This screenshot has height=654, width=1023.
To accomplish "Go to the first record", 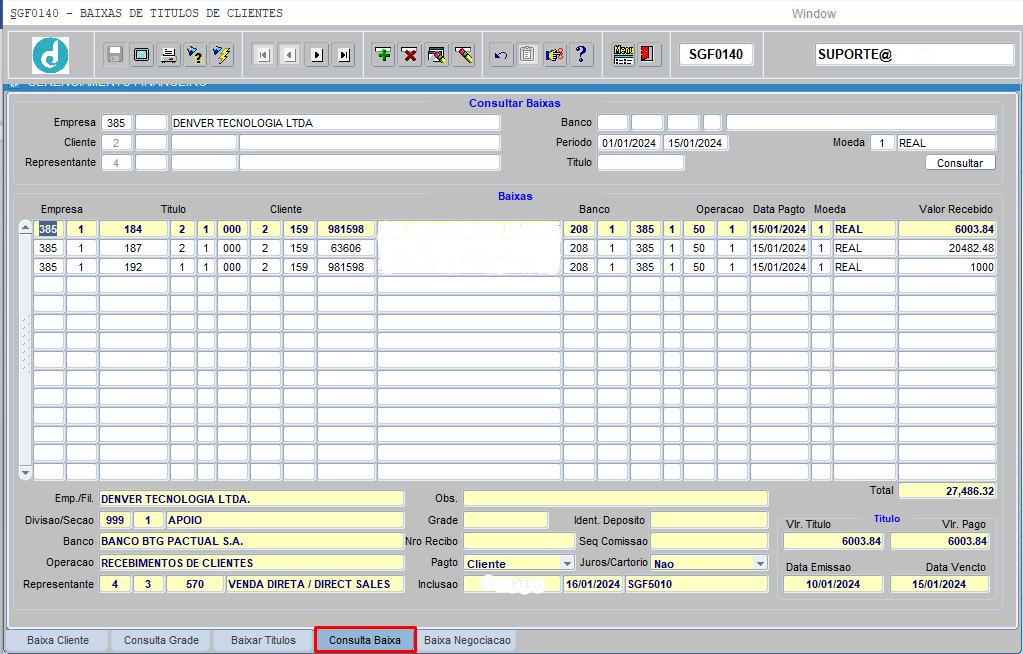I will pos(263,55).
